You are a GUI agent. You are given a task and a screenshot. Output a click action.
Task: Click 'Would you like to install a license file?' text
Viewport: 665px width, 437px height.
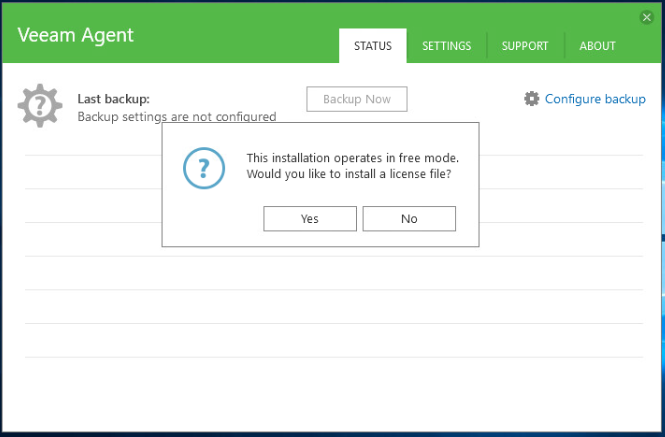pyautogui.click(x=349, y=174)
